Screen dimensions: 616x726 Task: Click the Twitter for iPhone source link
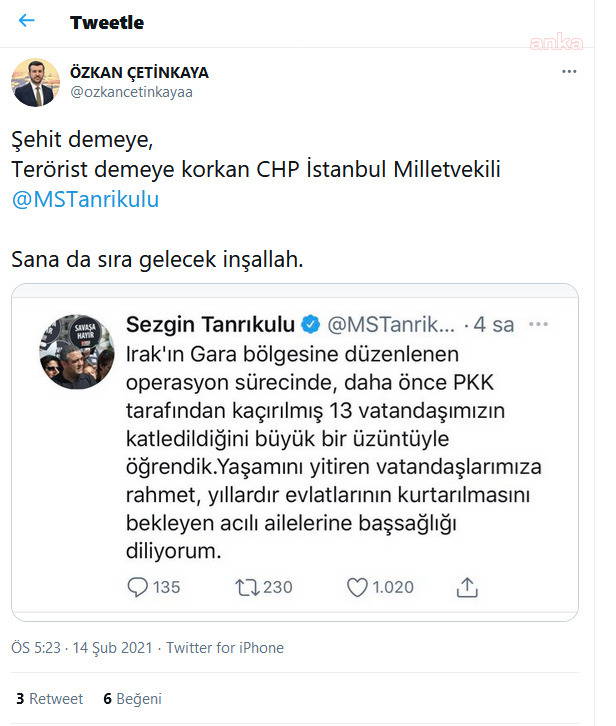(x=225, y=648)
